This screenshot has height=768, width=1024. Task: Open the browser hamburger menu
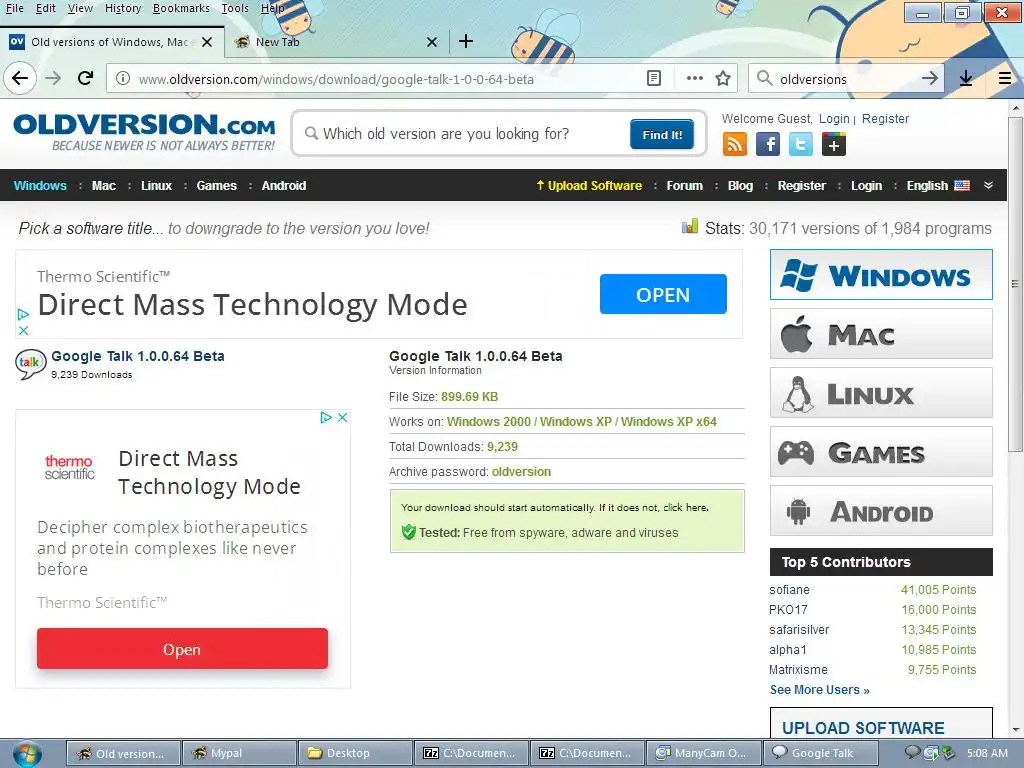click(1005, 78)
